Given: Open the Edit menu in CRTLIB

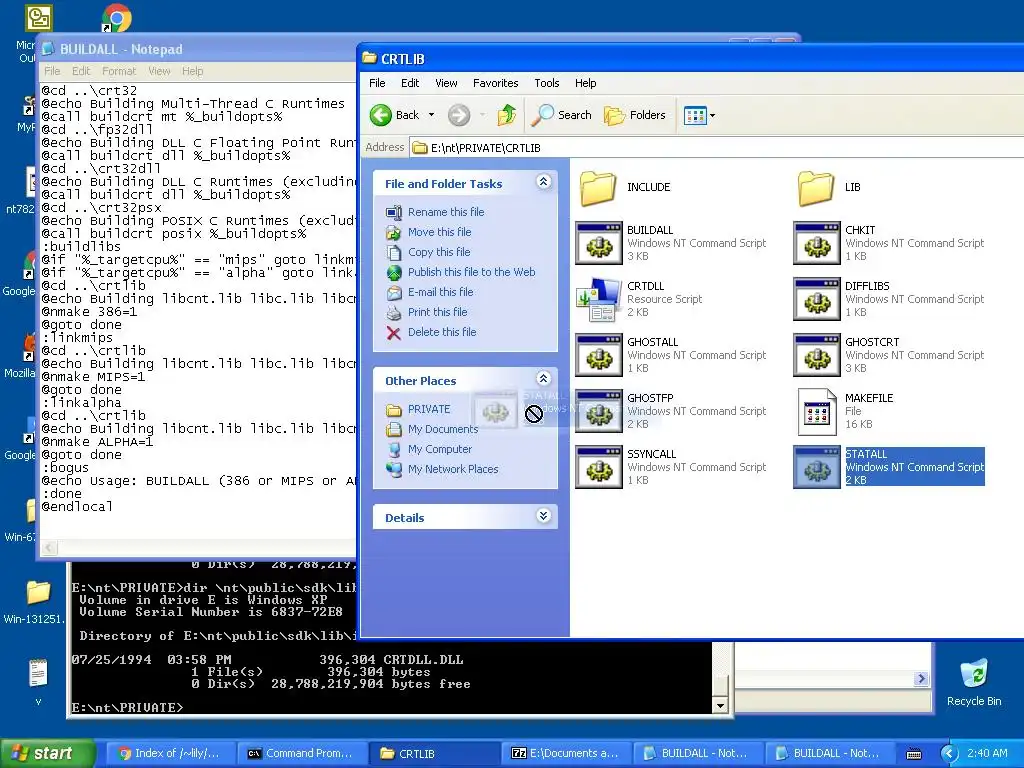Looking at the screenshot, I should click(410, 83).
